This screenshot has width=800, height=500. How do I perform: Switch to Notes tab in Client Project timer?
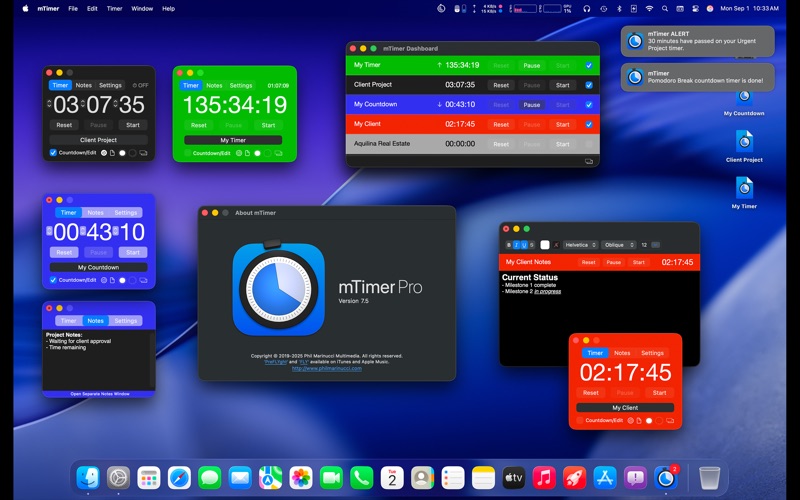pos(84,85)
